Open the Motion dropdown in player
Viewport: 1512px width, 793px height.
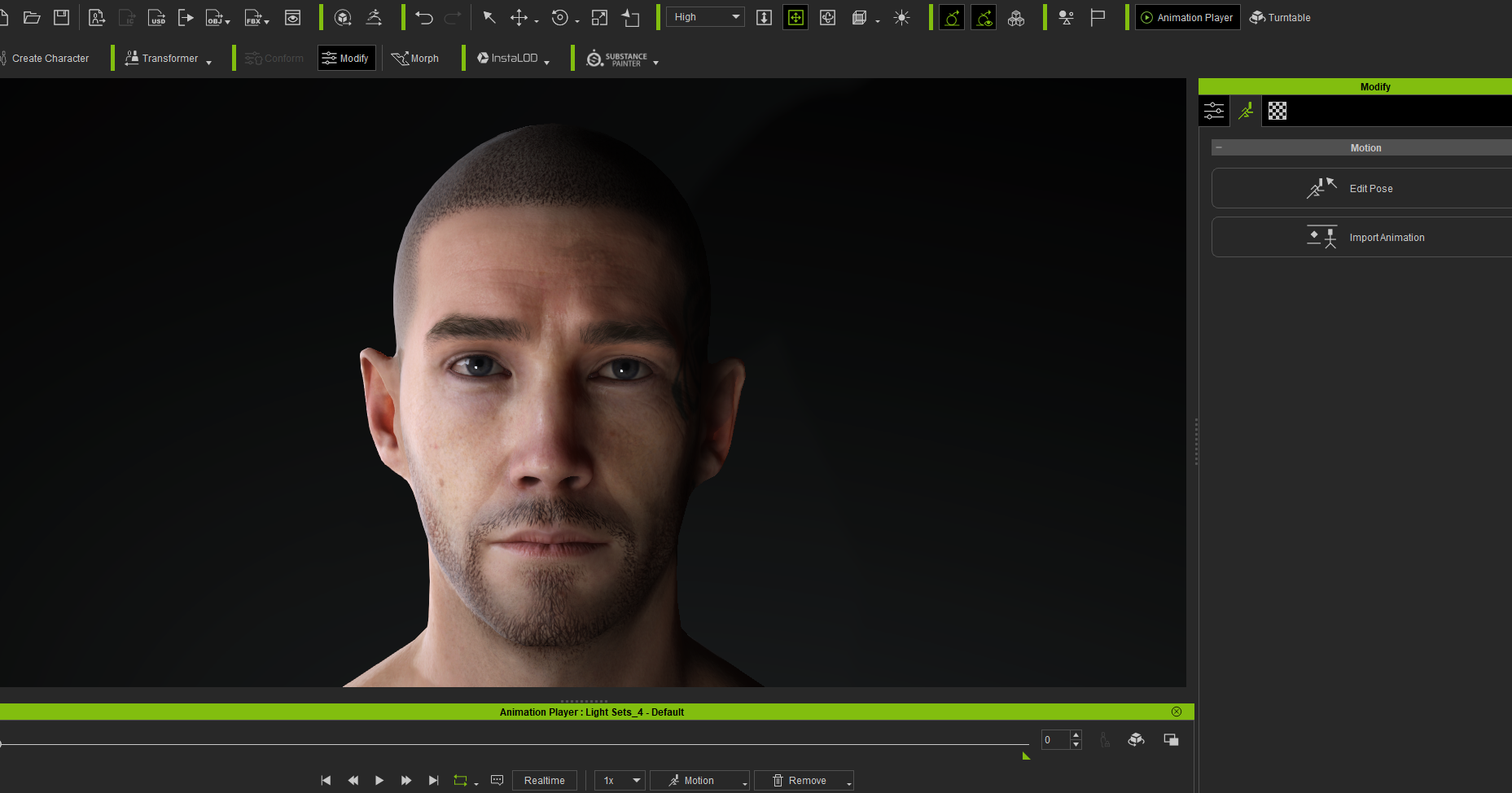point(699,780)
